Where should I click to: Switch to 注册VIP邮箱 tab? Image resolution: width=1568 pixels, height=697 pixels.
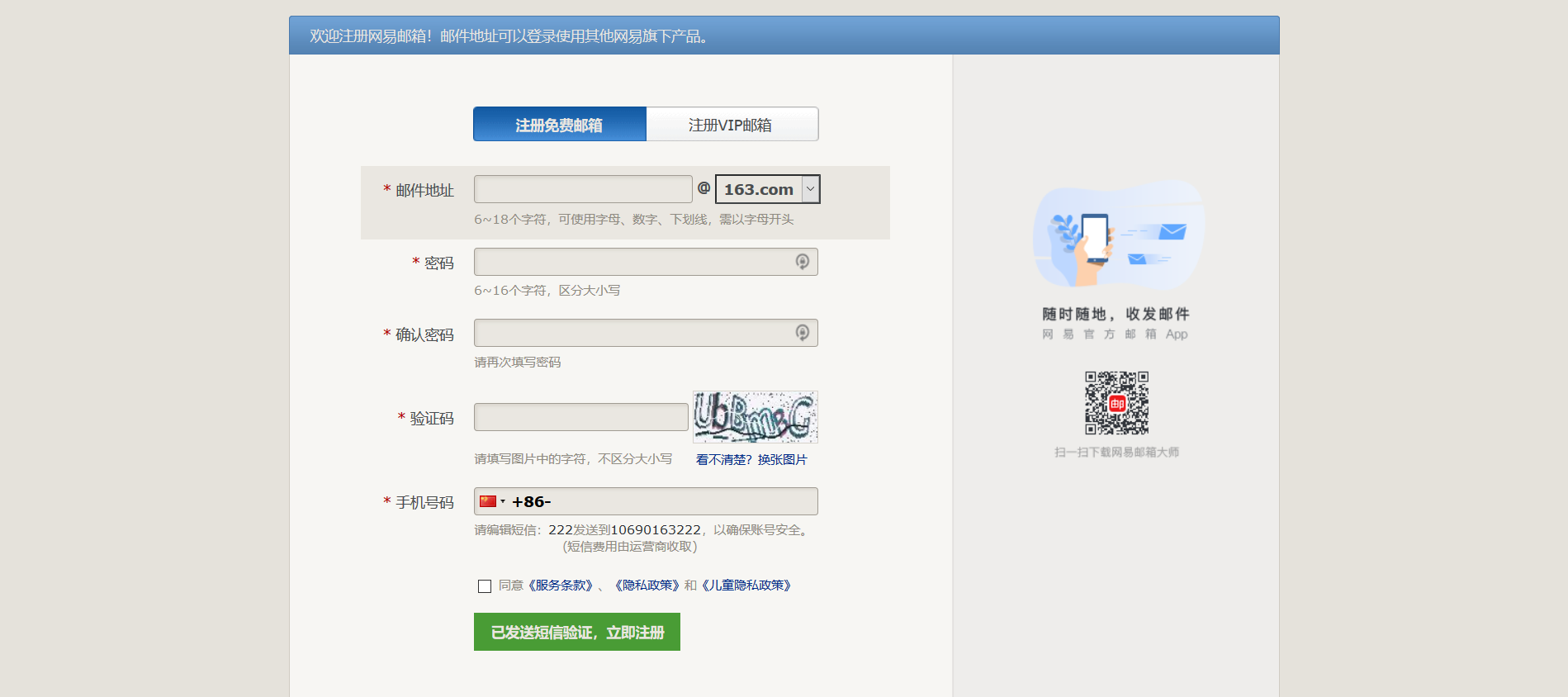click(x=732, y=124)
